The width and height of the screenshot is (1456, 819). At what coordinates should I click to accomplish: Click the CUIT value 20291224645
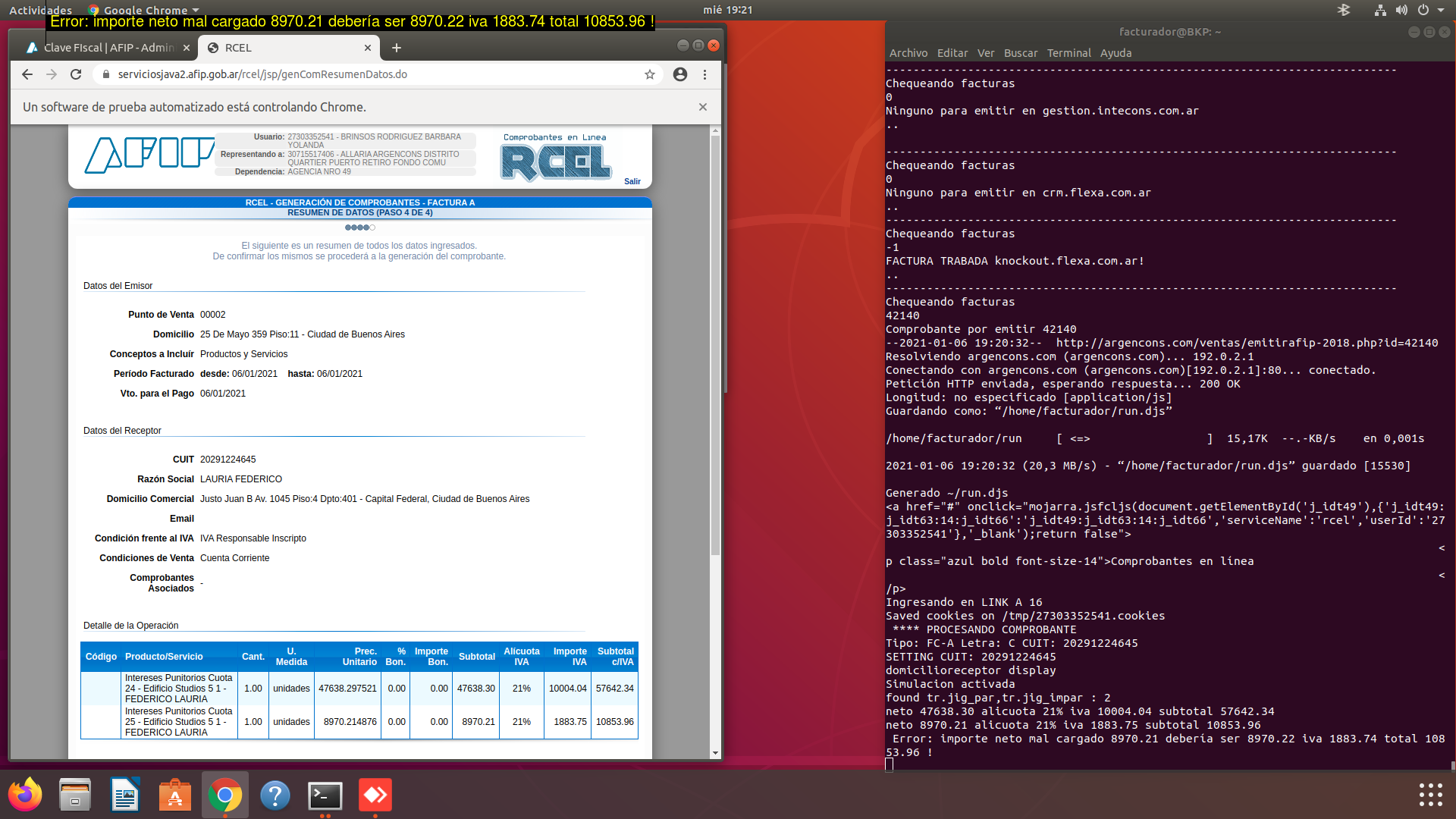coord(228,460)
